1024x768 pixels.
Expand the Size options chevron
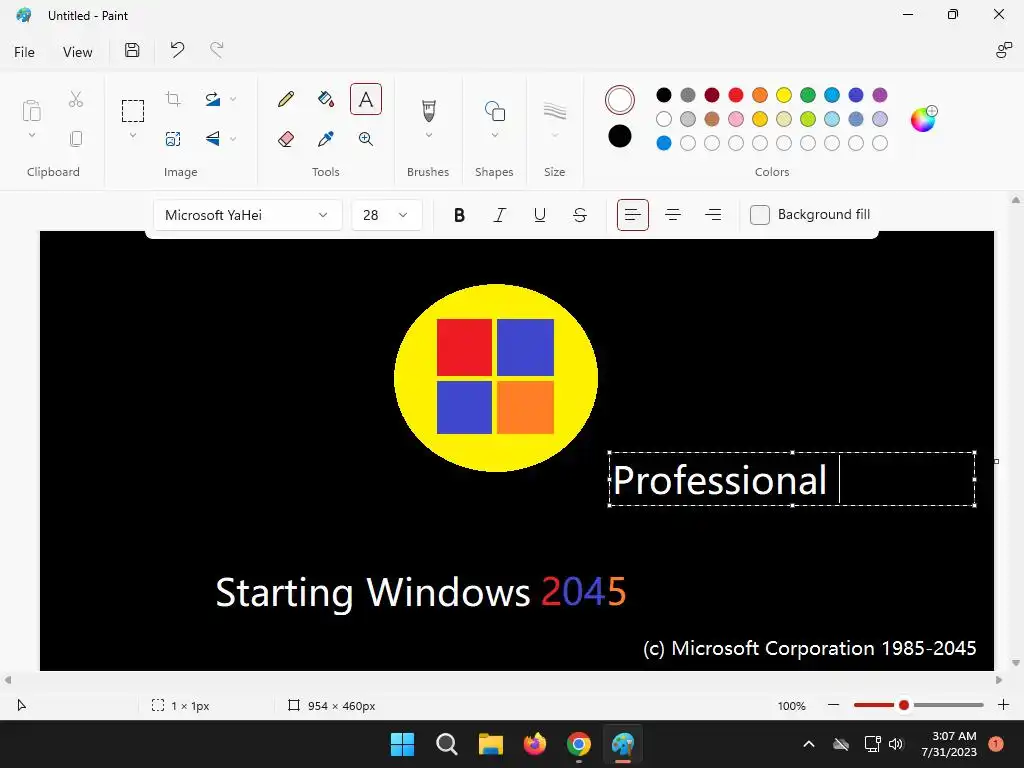[554, 135]
